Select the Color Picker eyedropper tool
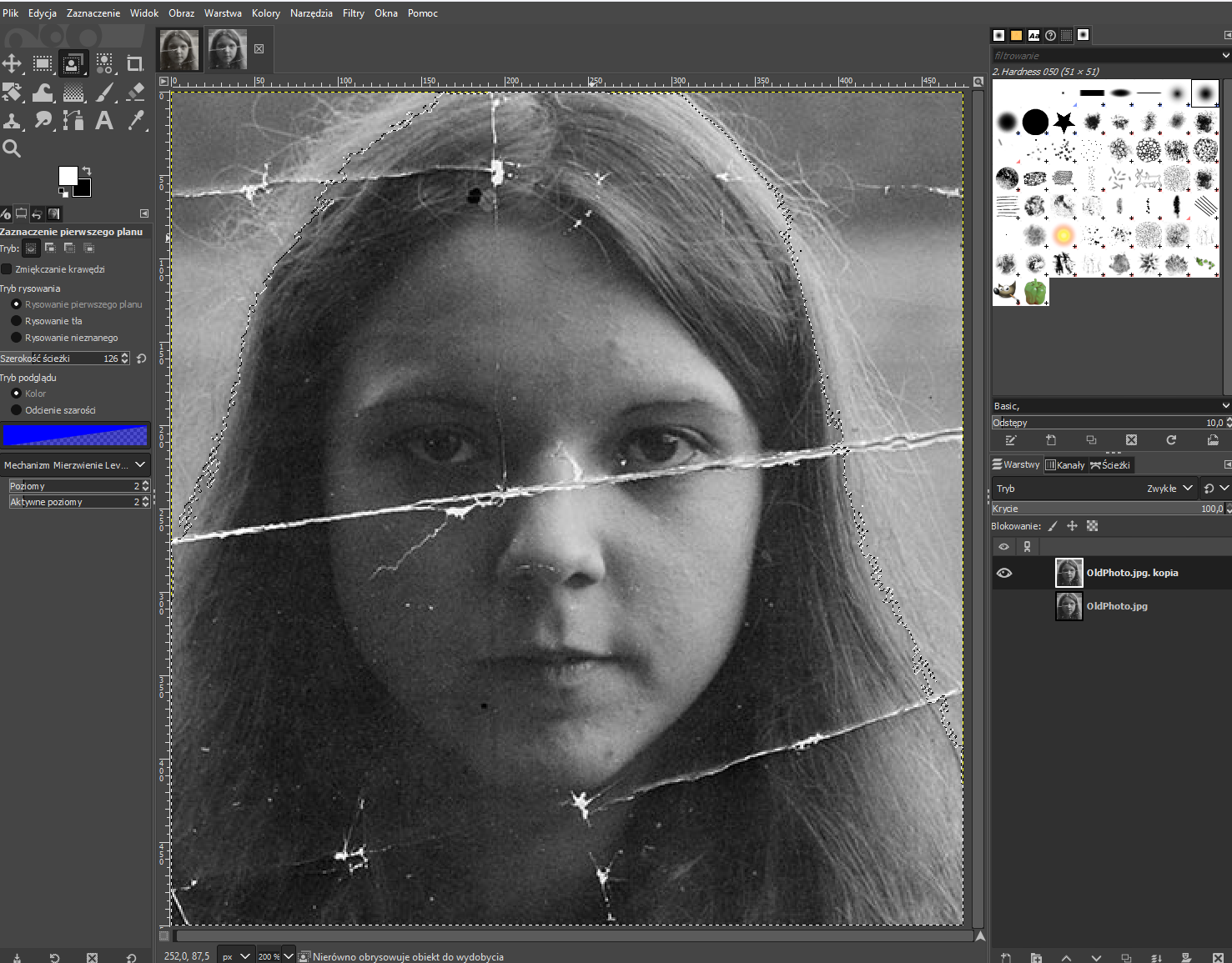Image resolution: width=1232 pixels, height=963 pixels. pyautogui.click(x=135, y=121)
